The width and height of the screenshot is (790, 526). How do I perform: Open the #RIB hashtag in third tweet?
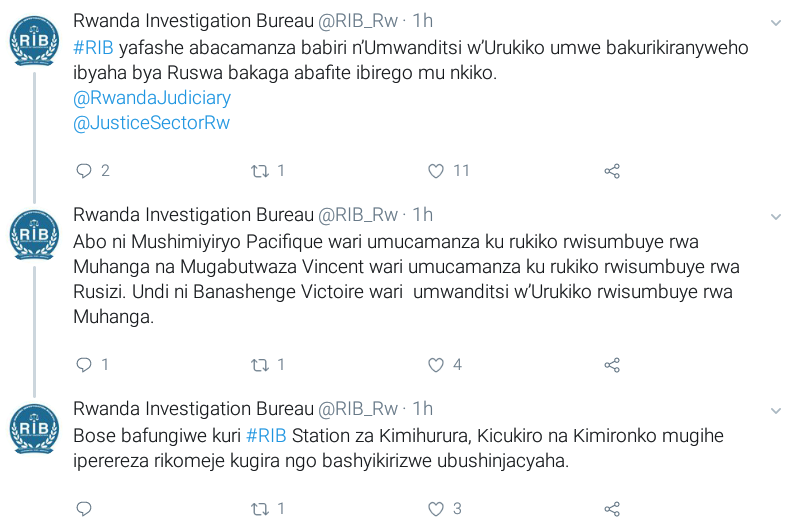(x=266, y=436)
